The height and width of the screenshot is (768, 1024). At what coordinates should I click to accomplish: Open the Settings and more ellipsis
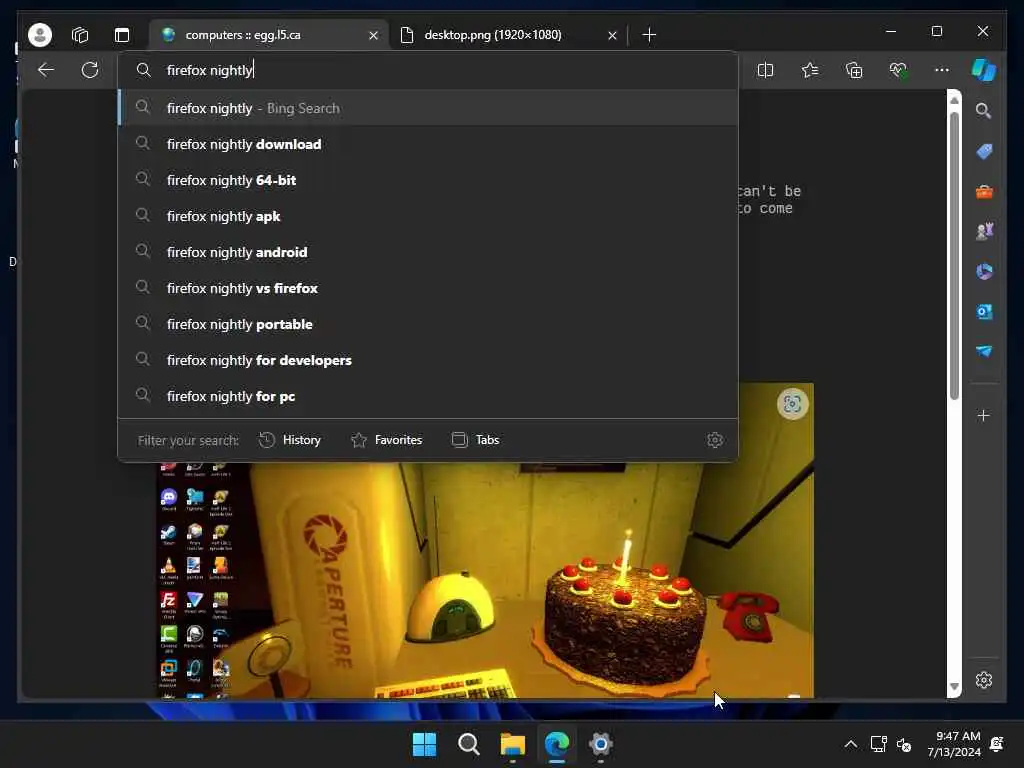(942, 70)
